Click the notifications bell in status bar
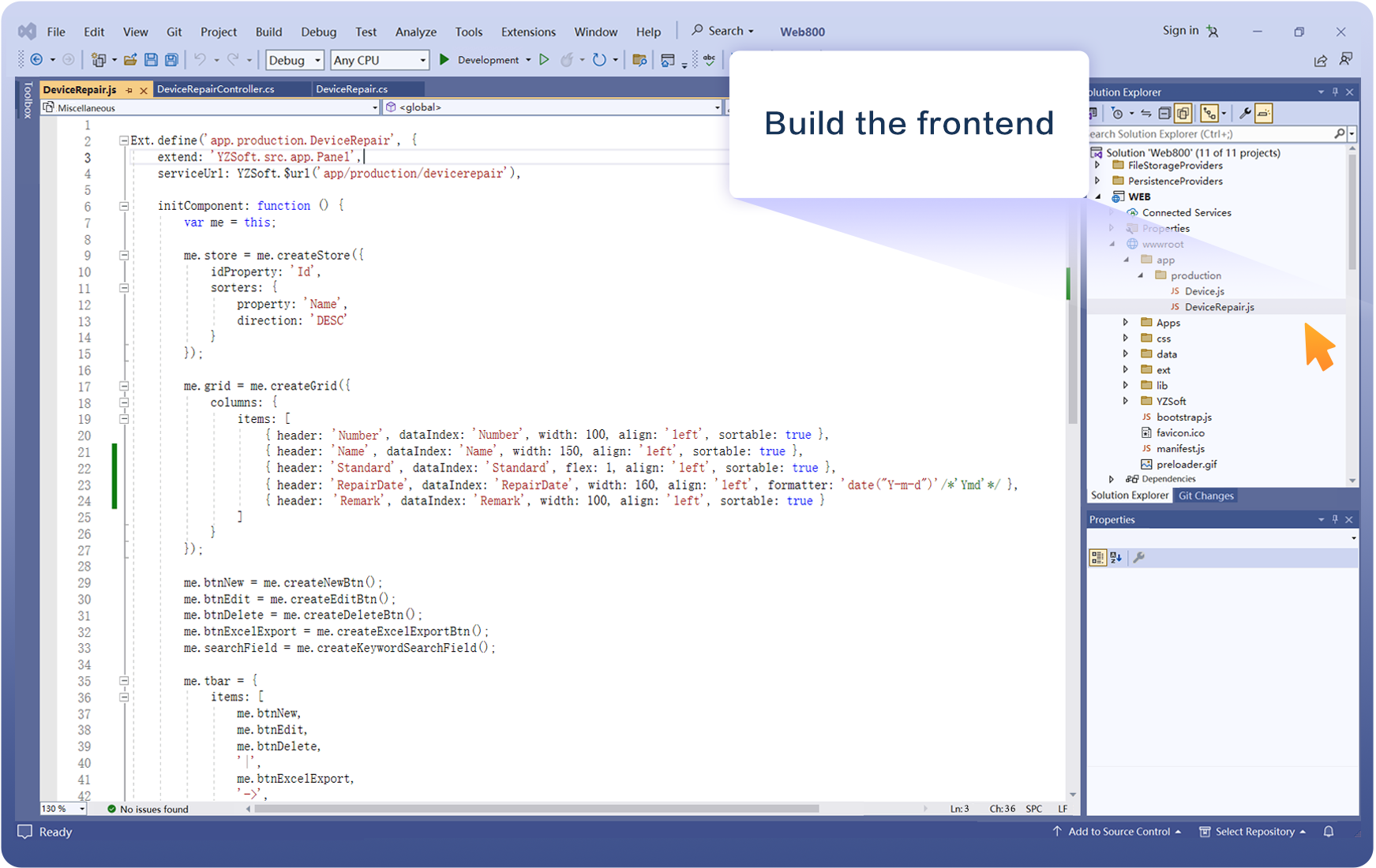Image resolution: width=1376 pixels, height=868 pixels. [1329, 832]
